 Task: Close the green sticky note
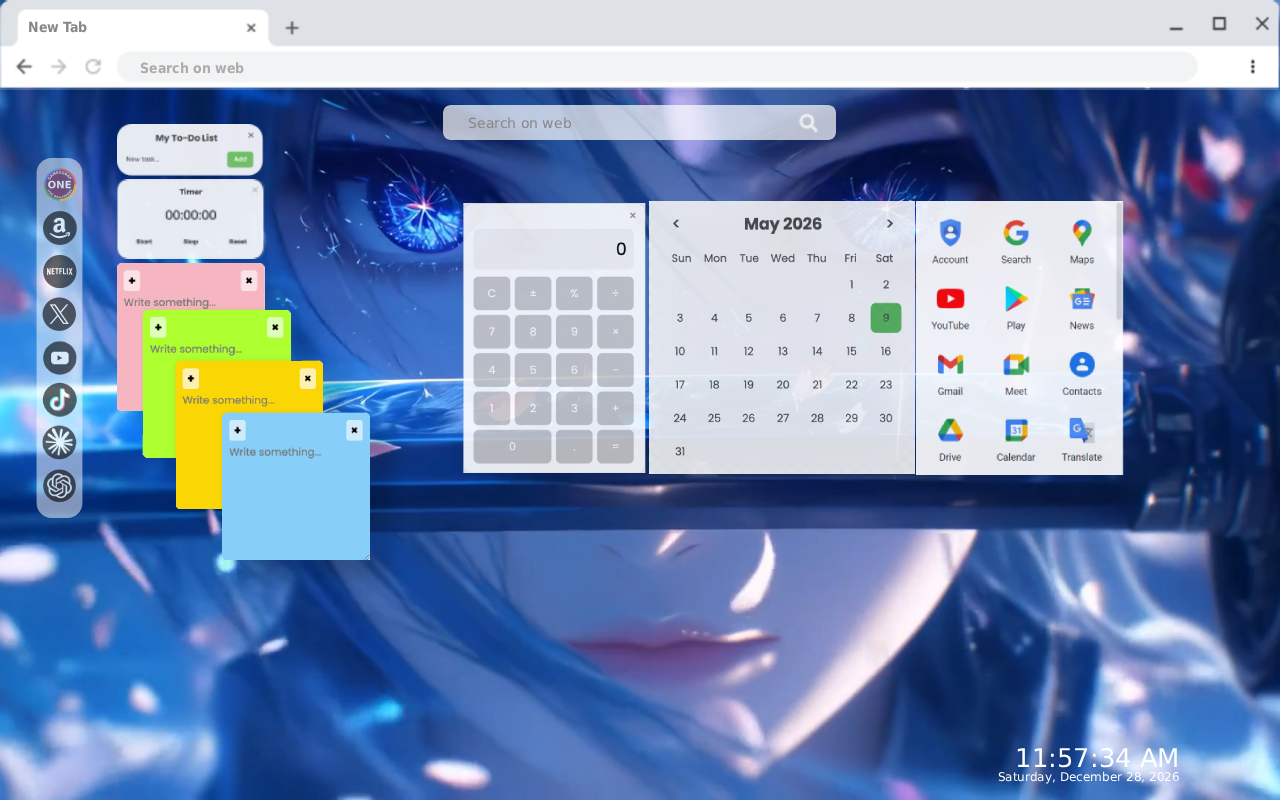pyautogui.click(x=275, y=327)
